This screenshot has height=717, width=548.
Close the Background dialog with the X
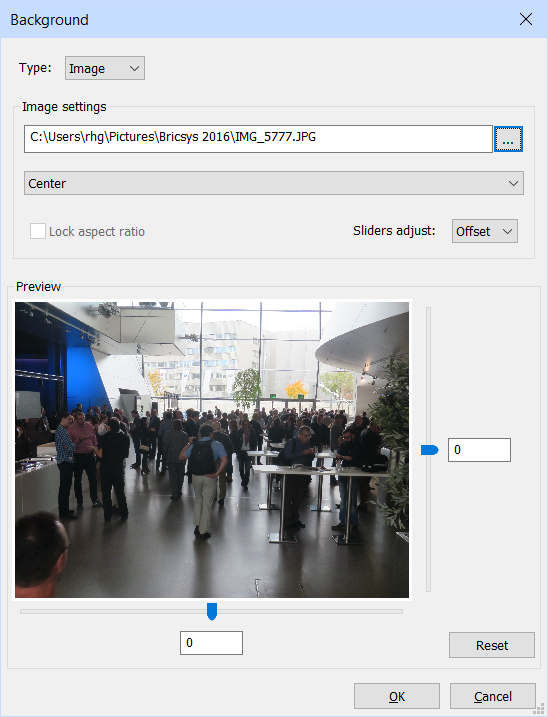pyautogui.click(x=526, y=19)
